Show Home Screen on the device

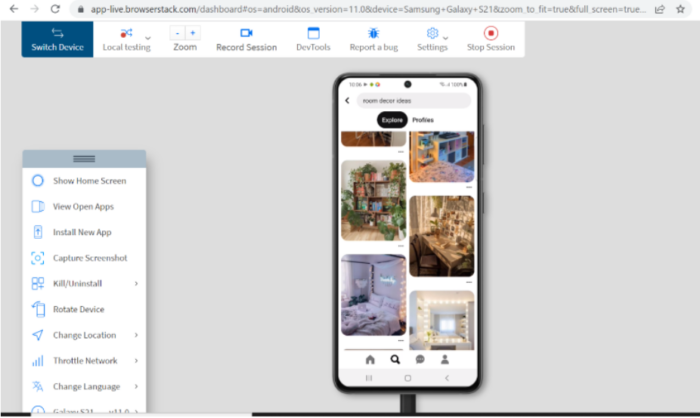(x=84, y=181)
